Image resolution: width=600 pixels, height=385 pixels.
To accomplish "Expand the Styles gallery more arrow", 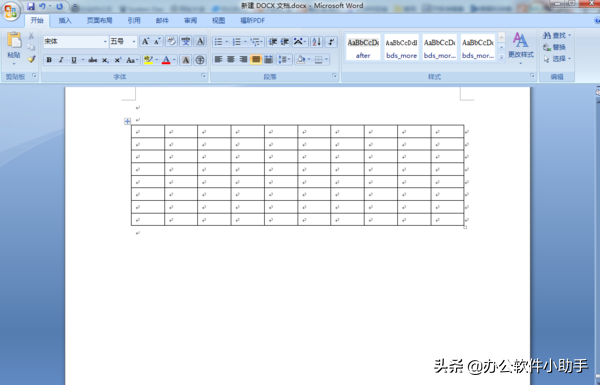I will (501, 57).
